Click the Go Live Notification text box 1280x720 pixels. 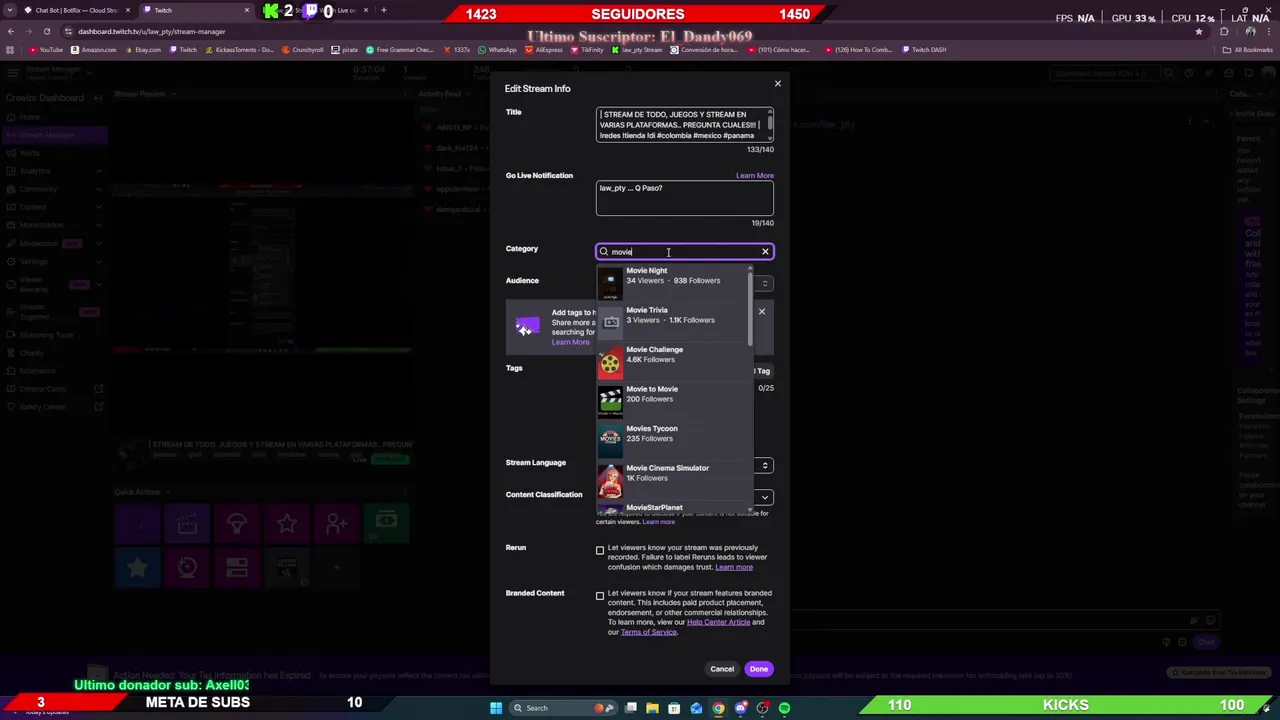pos(685,198)
